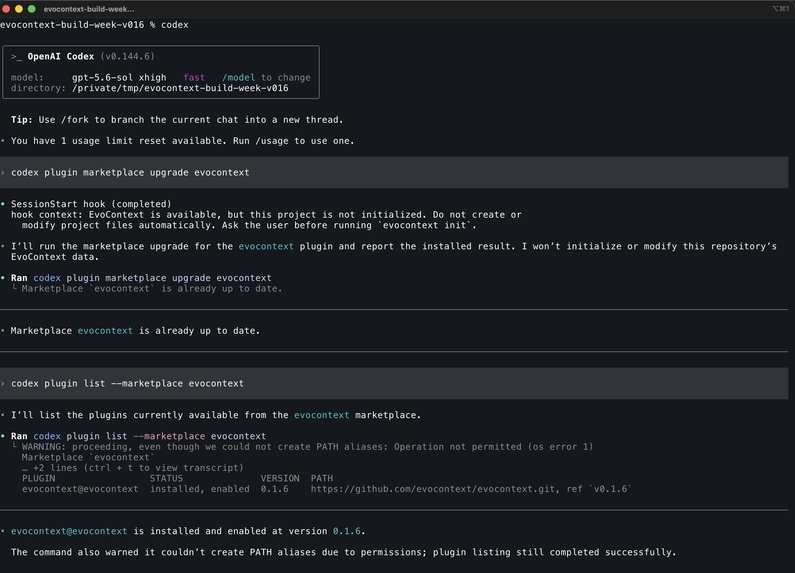The width and height of the screenshot is (795, 573).
Task: Click the Tip line about /fork
Action: (177, 120)
